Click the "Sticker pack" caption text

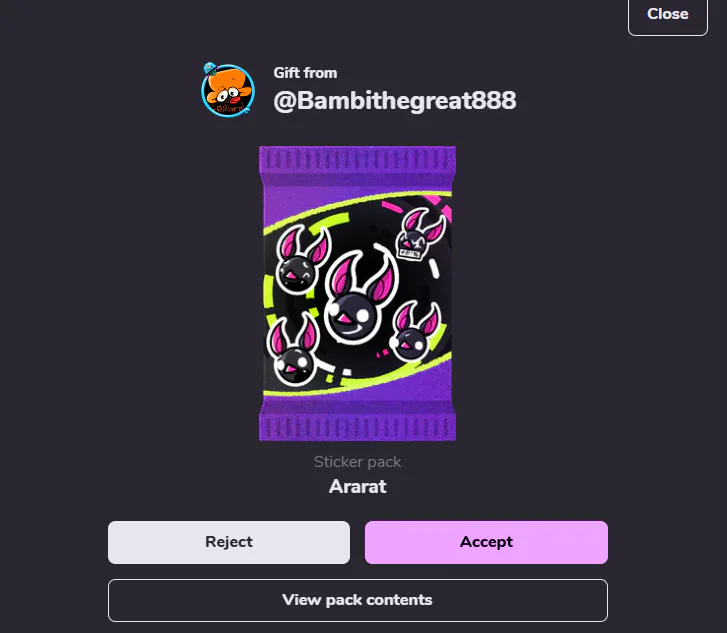(357, 462)
